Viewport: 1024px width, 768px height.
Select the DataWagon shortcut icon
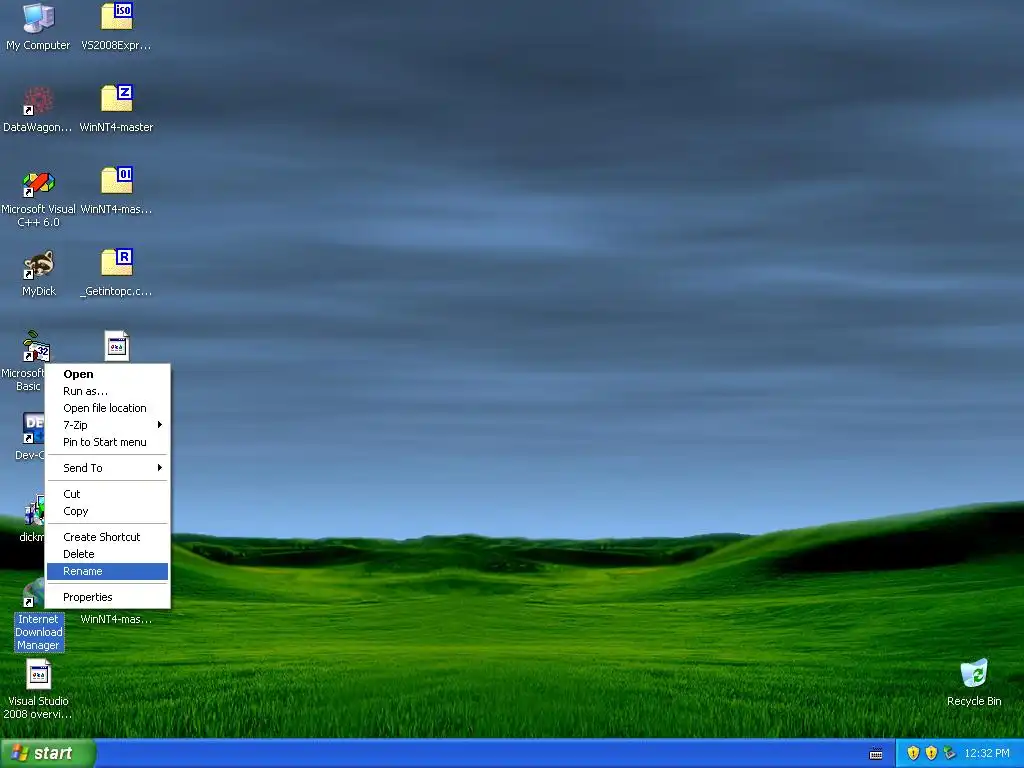pos(38,101)
